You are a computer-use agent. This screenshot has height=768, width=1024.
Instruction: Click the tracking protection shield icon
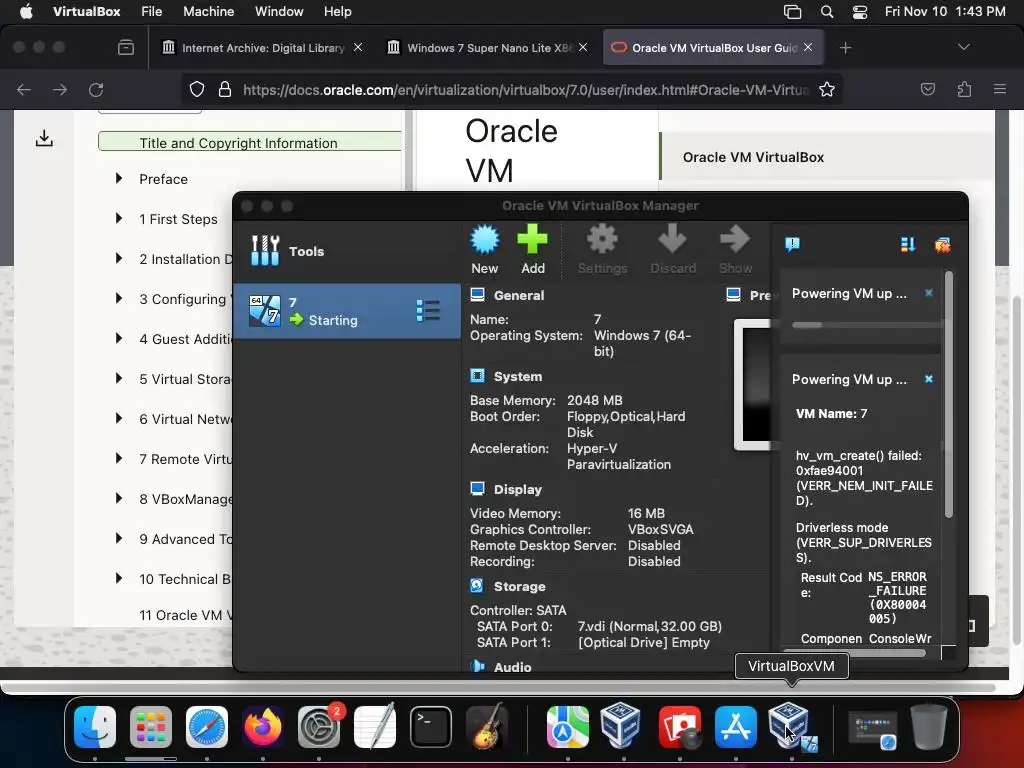click(197, 89)
